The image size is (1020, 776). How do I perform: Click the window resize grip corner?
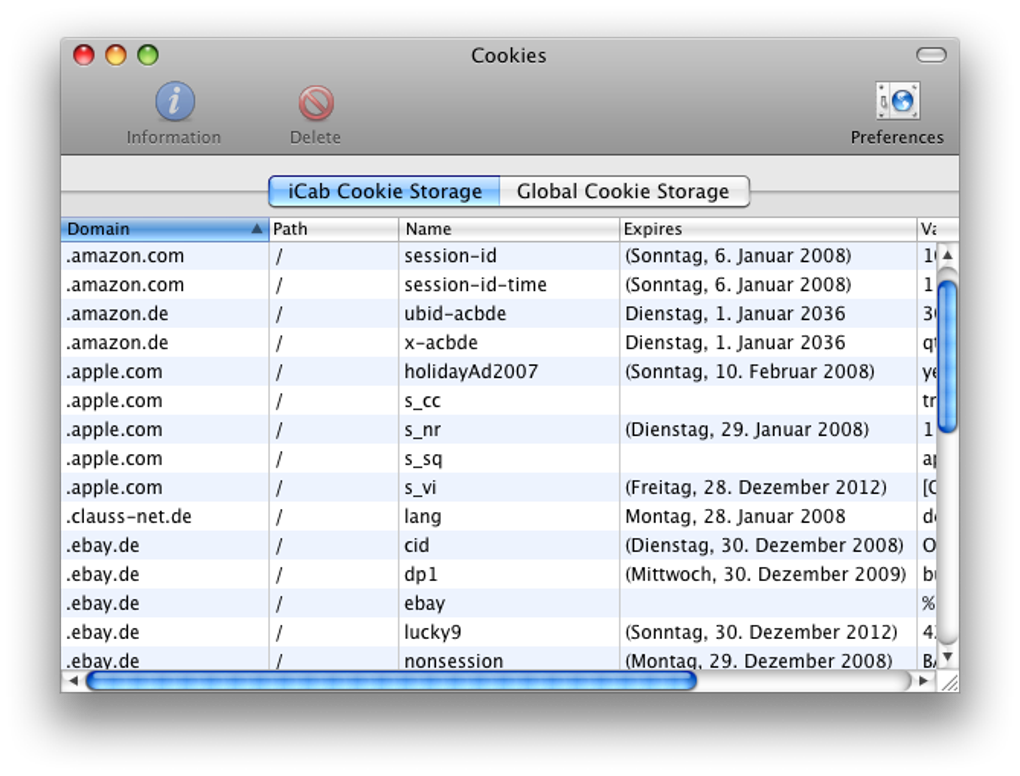[x=948, y=682]
